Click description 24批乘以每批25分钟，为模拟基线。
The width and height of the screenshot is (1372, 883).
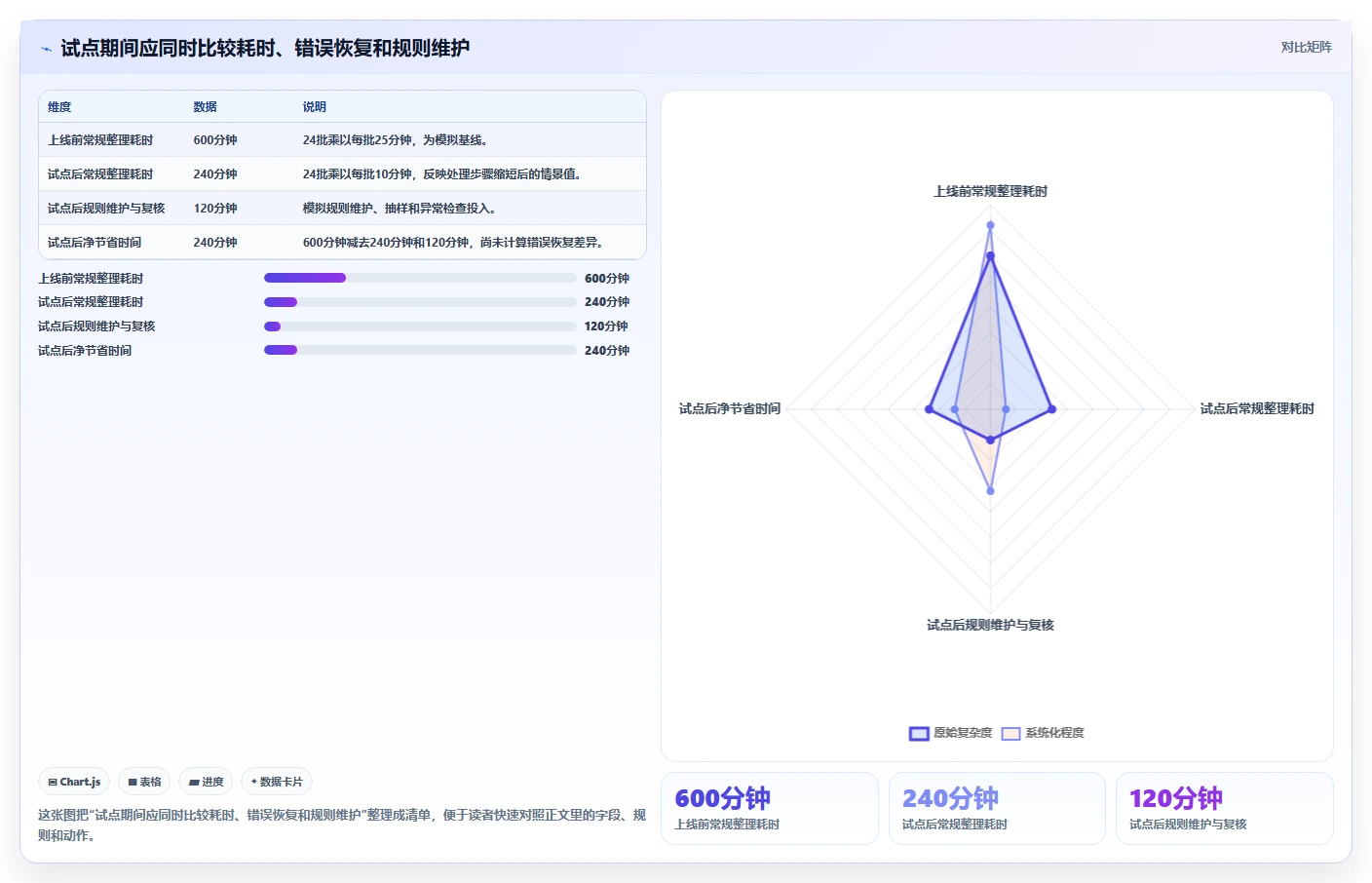click(x=398, y=140)
